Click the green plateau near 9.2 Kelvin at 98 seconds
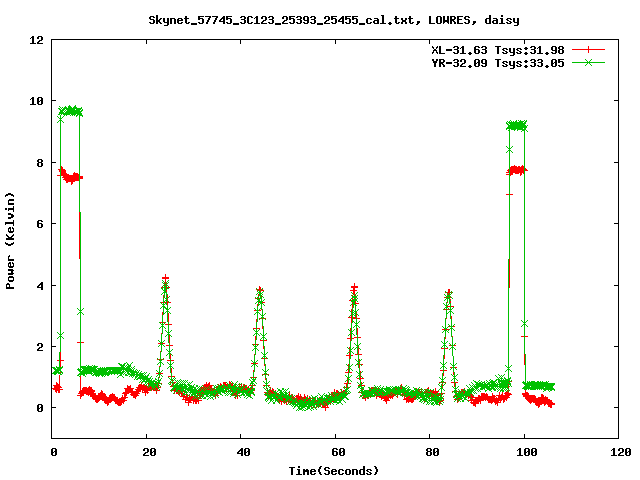Screen dimensions: 640x480 click(x=517, y=126)
